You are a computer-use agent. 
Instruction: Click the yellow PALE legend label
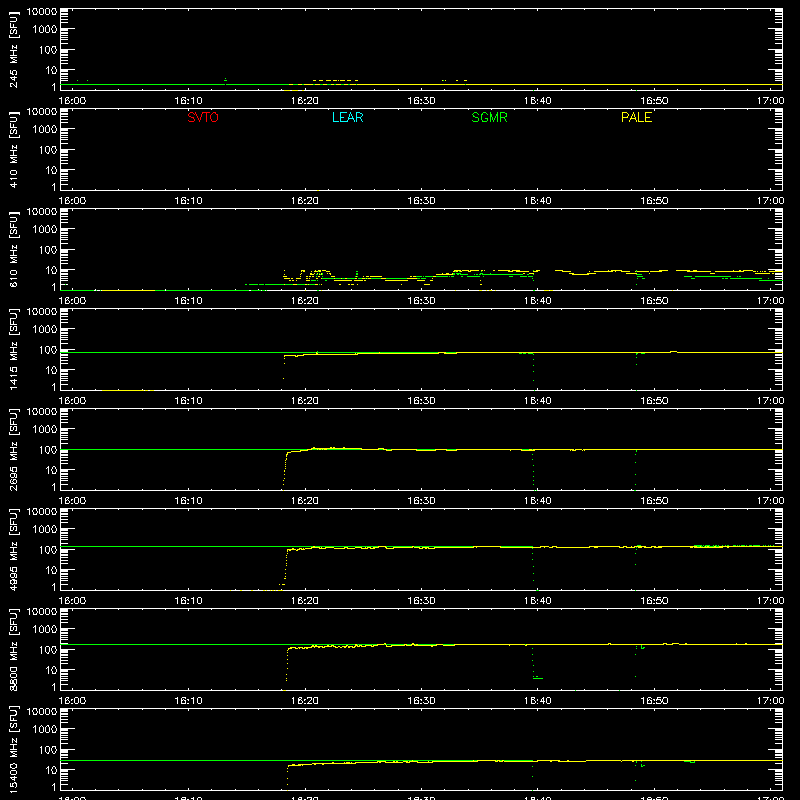636,117
